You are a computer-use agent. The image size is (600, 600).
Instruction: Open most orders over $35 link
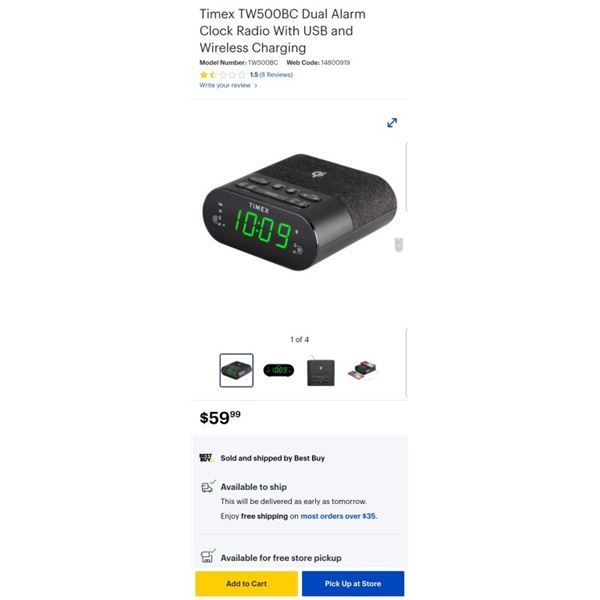click(x=339, y=516)
